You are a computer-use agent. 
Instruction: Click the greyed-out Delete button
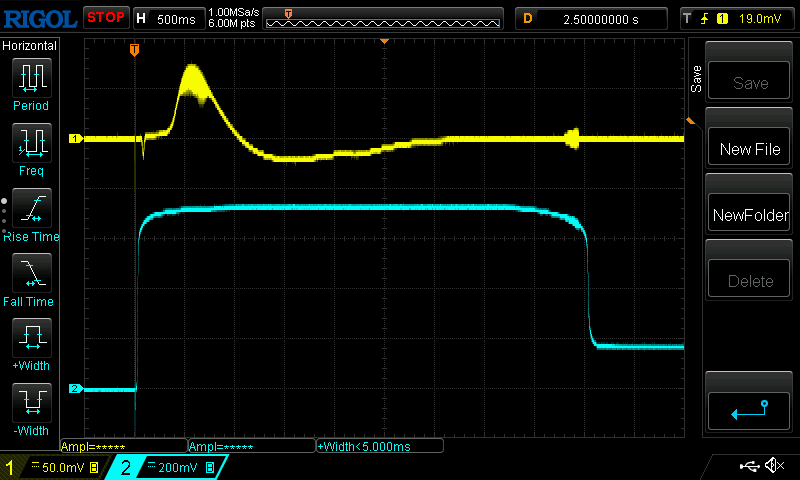click(749, 279)
